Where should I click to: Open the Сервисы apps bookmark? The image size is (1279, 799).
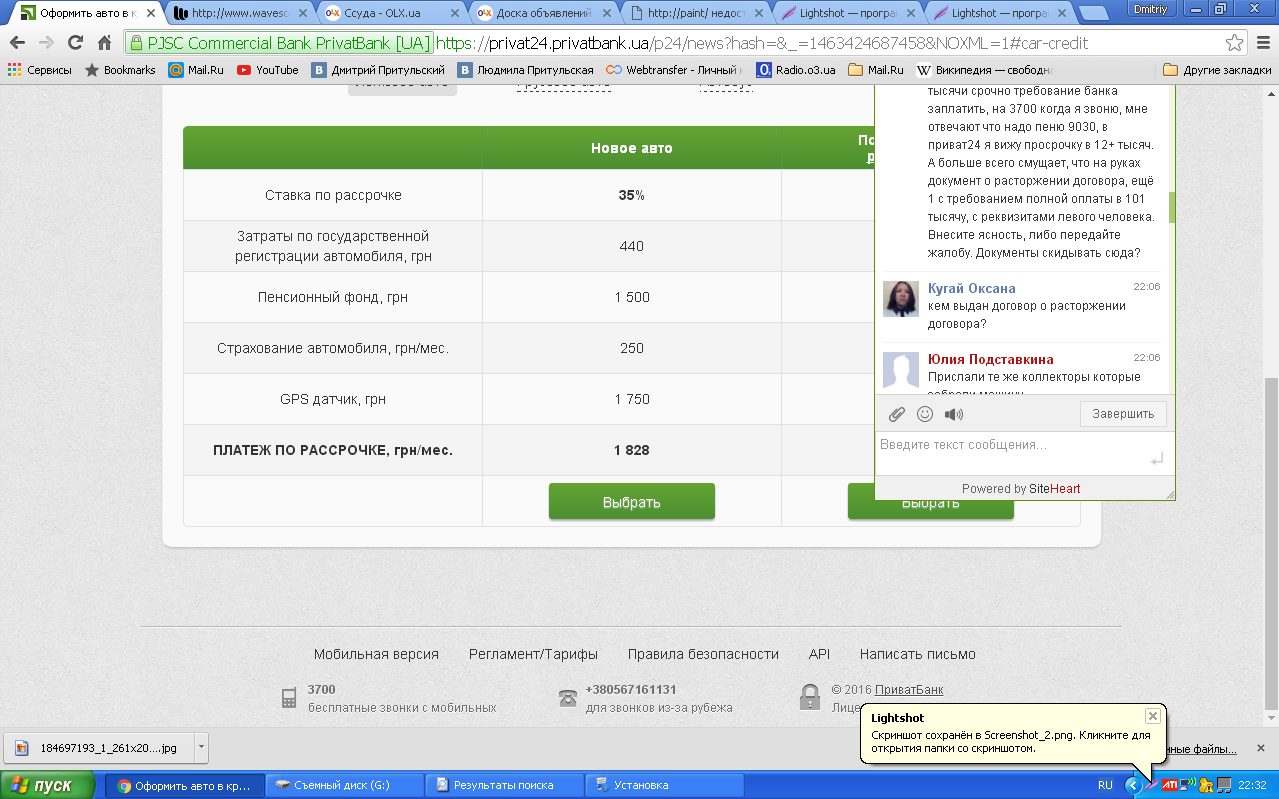point(40,70)
